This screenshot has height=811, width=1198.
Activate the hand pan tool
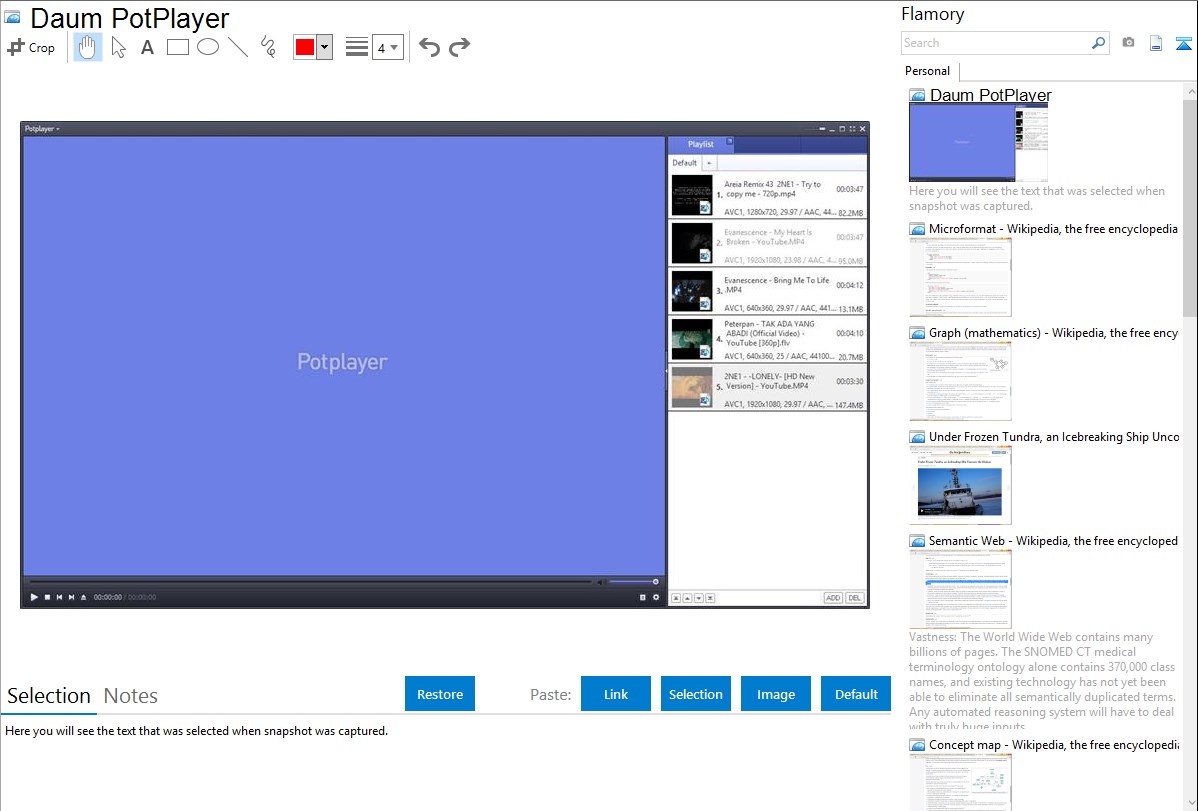pos(87,47)
